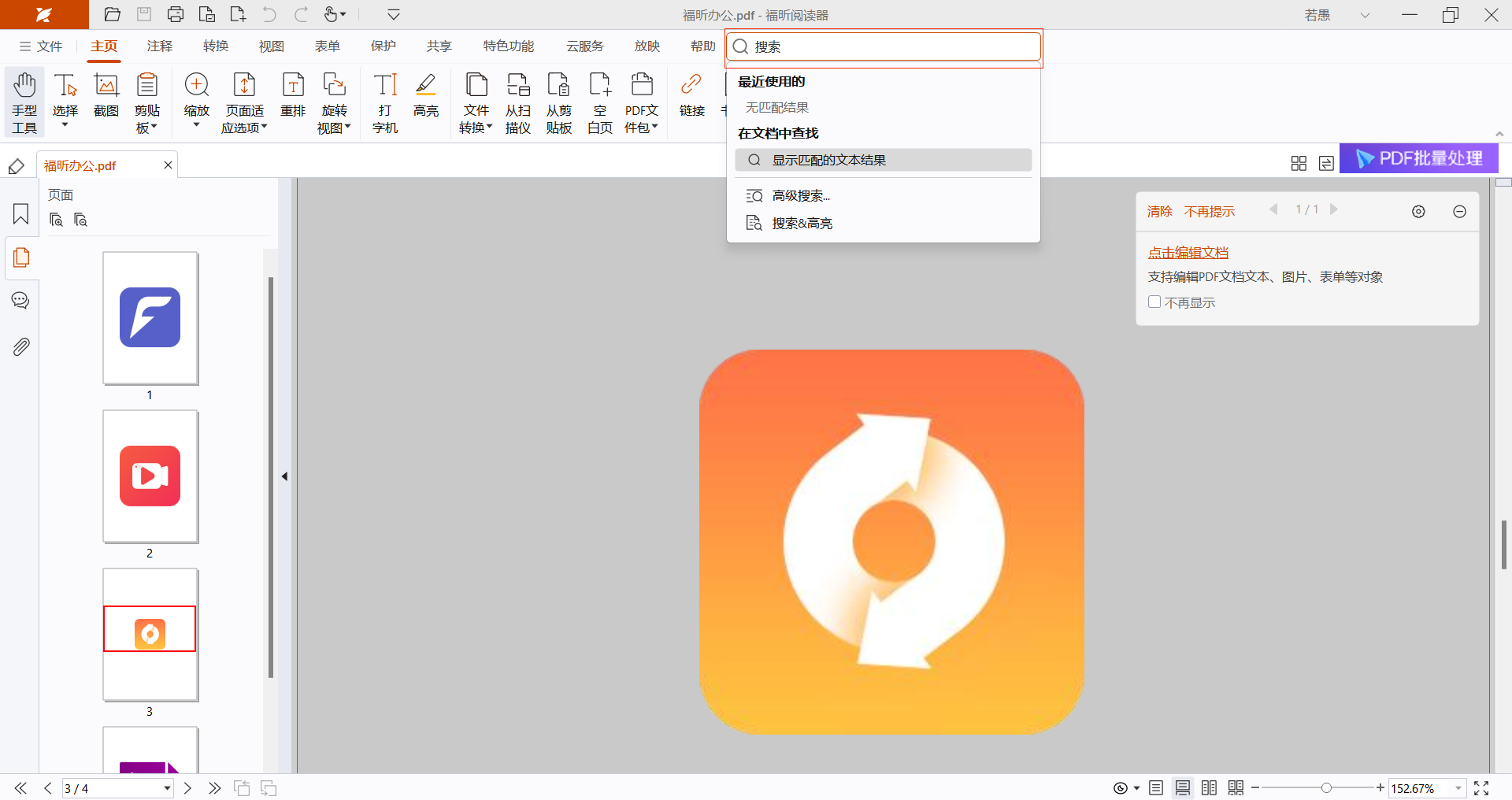The width and height of the screenshot is (1512, 800).
Task: Open the zoom percentage 152.67% dropdown
Action: coord(1458,788)
